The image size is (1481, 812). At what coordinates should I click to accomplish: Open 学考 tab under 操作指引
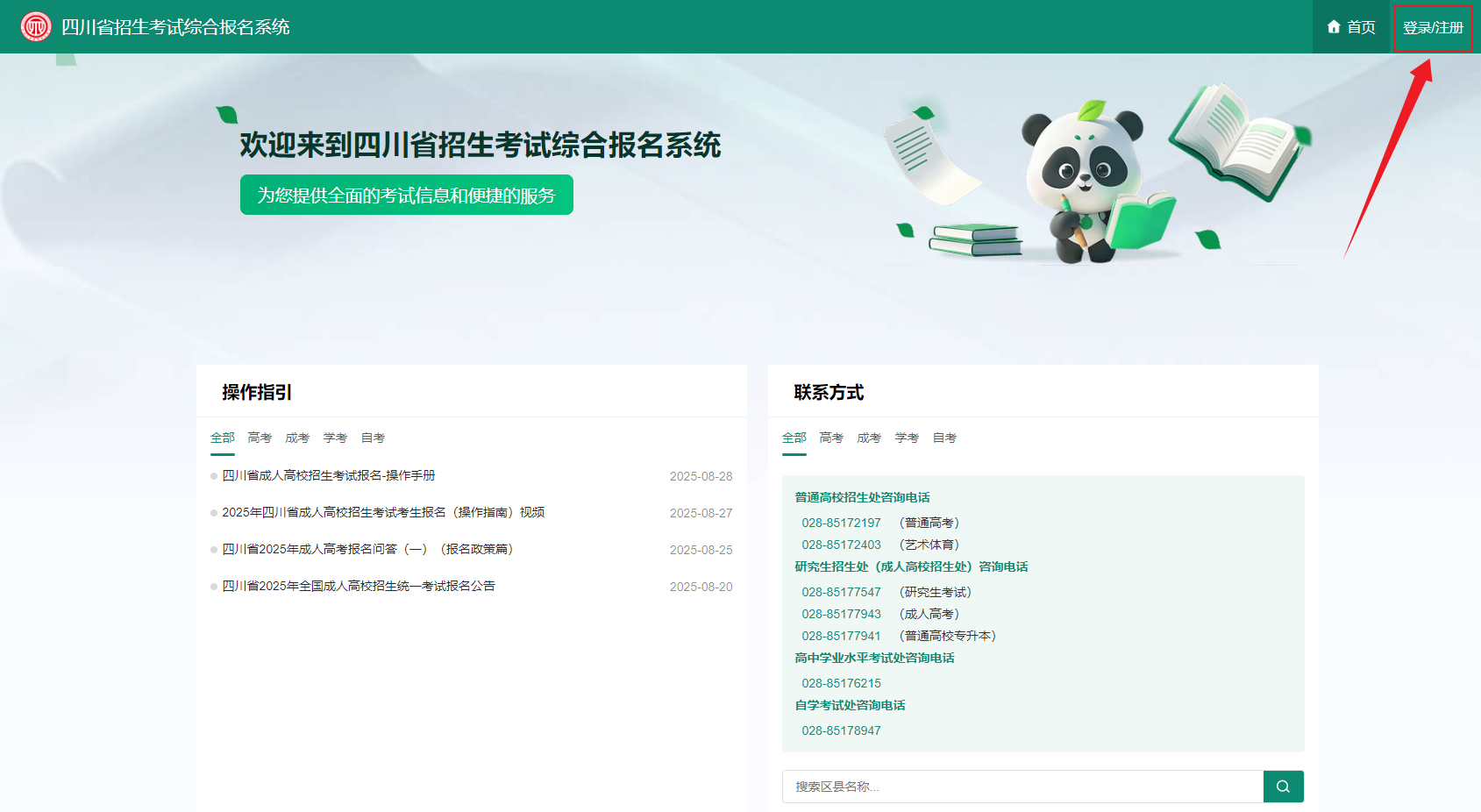click(x=335, y=438)
